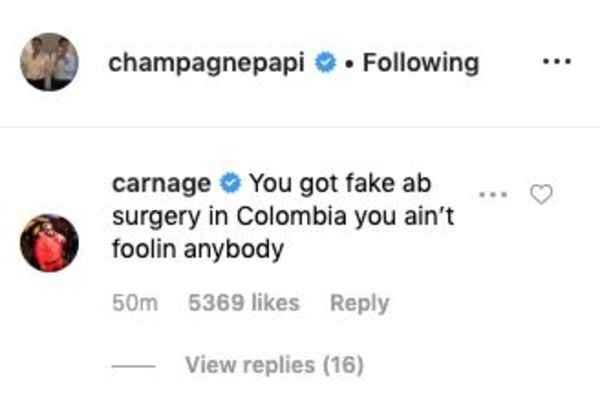Click the verified badge next to carnage

(x=230, y=183)
